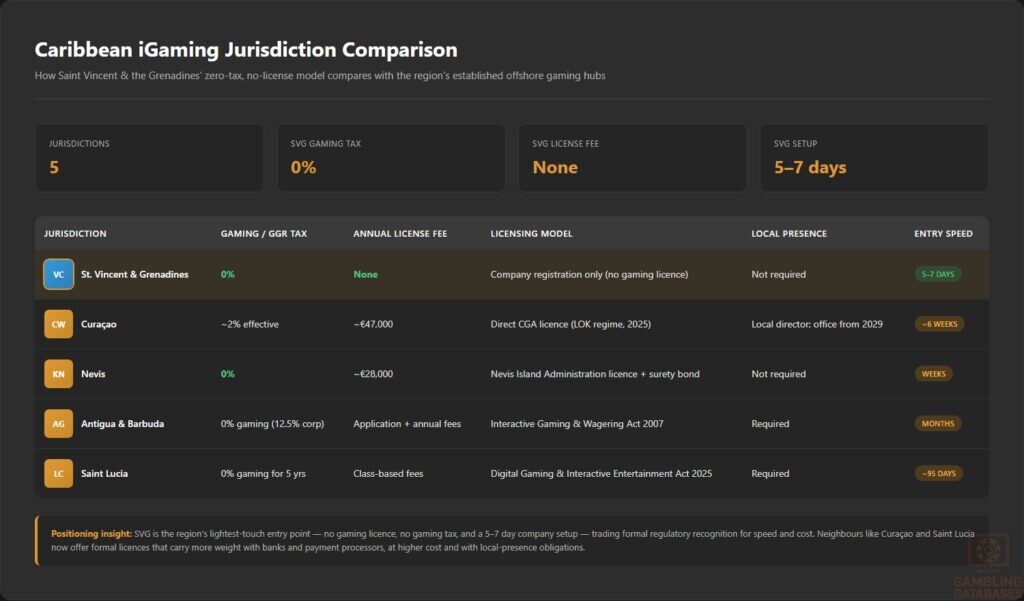Click the green 0% tax in St. Vincent row

[x=227, y=274]
